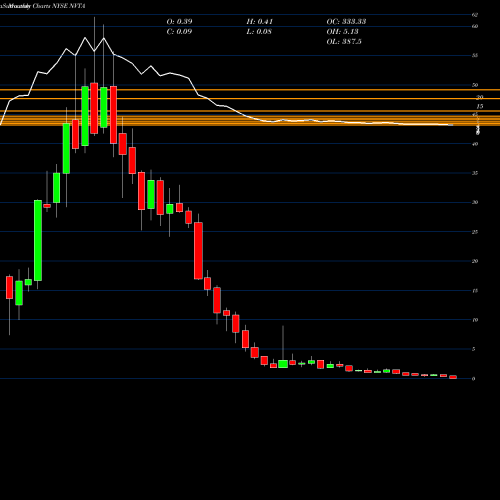Click the "Charts NYSE NVTA" title

[x=59, y=6]
